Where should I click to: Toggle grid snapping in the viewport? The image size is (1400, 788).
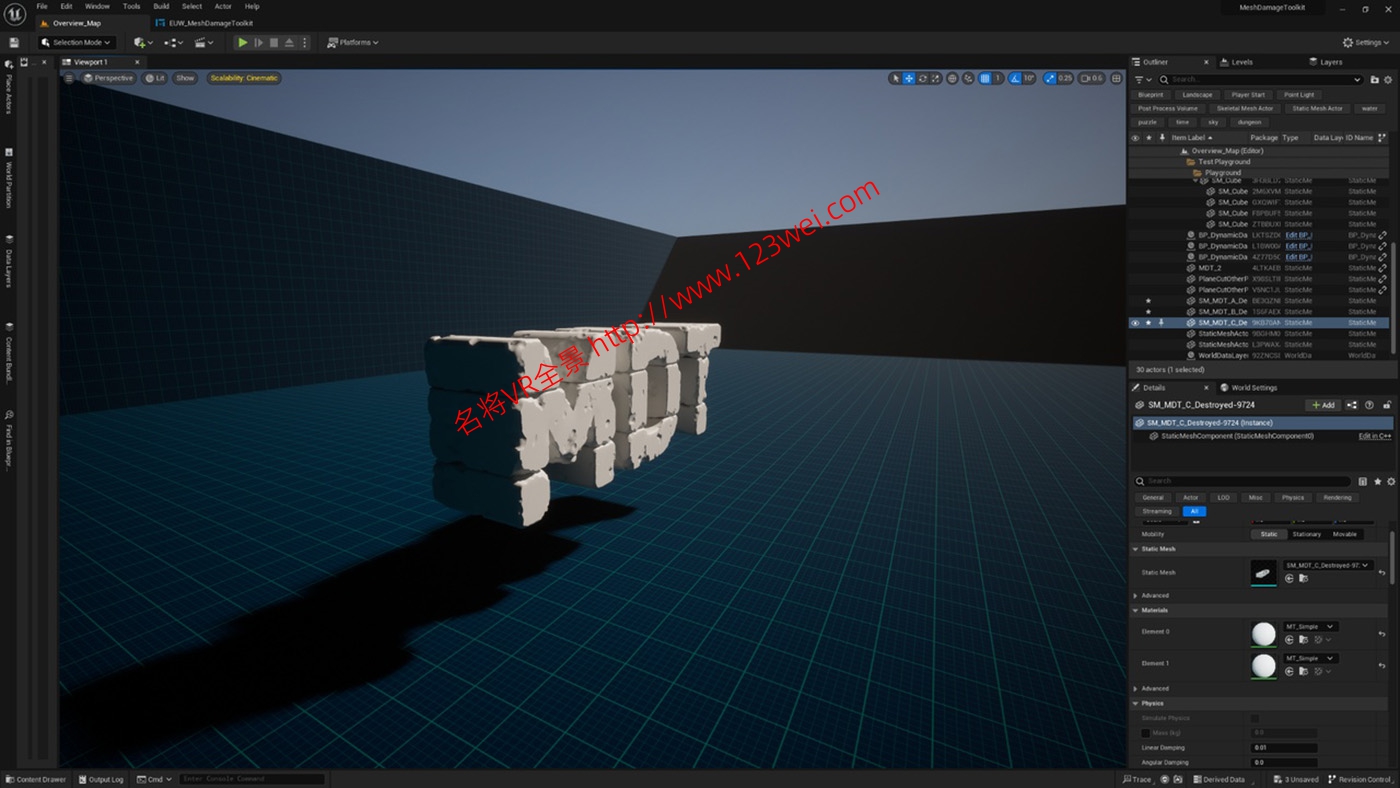click(x=986, y=78)
